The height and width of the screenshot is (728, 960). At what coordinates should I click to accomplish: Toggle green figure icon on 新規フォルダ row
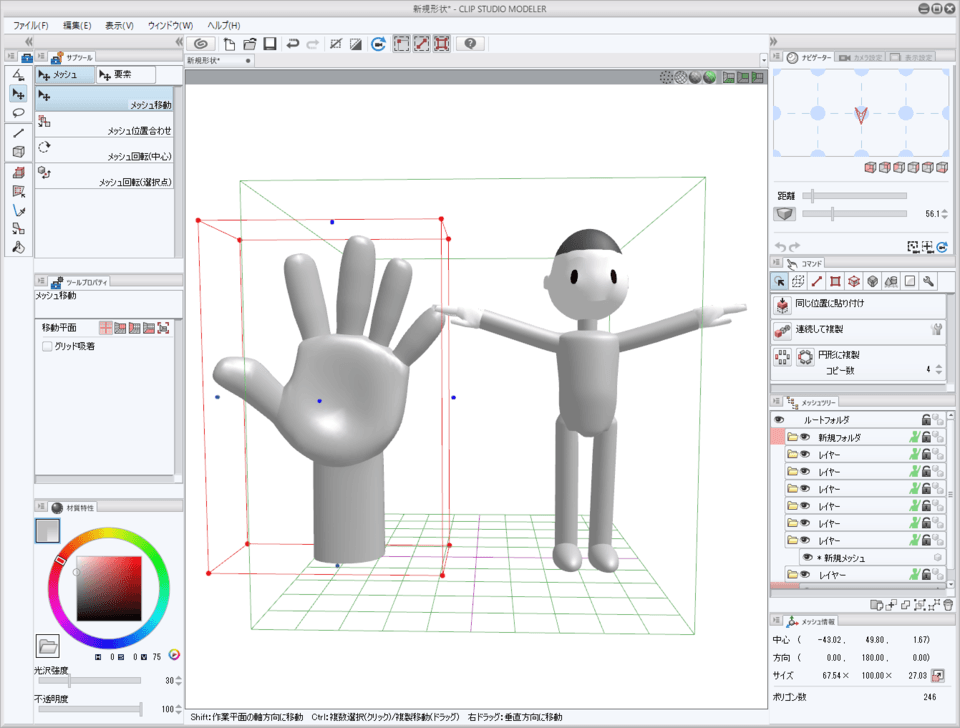coord(914,437)
